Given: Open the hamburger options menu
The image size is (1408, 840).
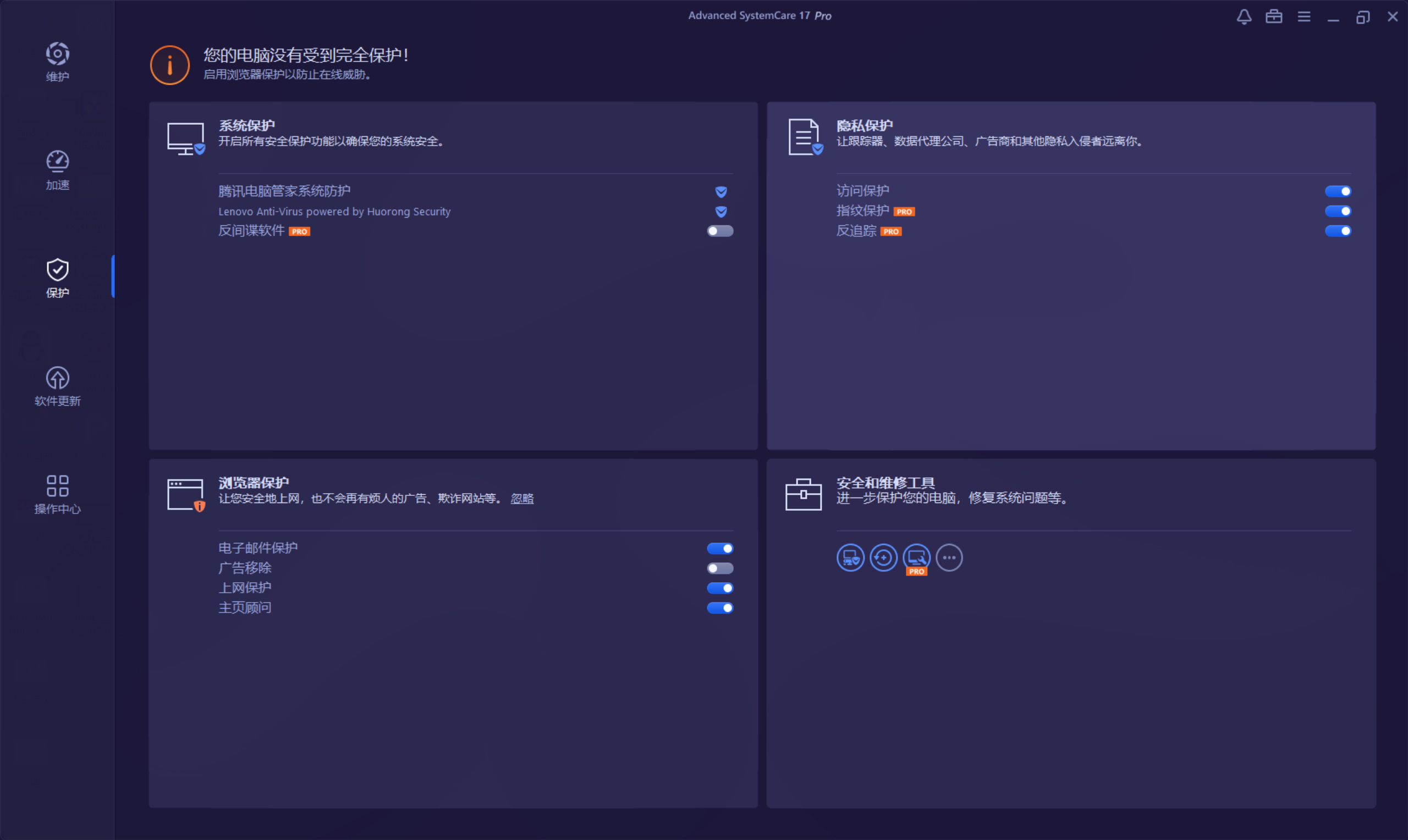Looking at the screenshot, I should (x=1304, y=16).
